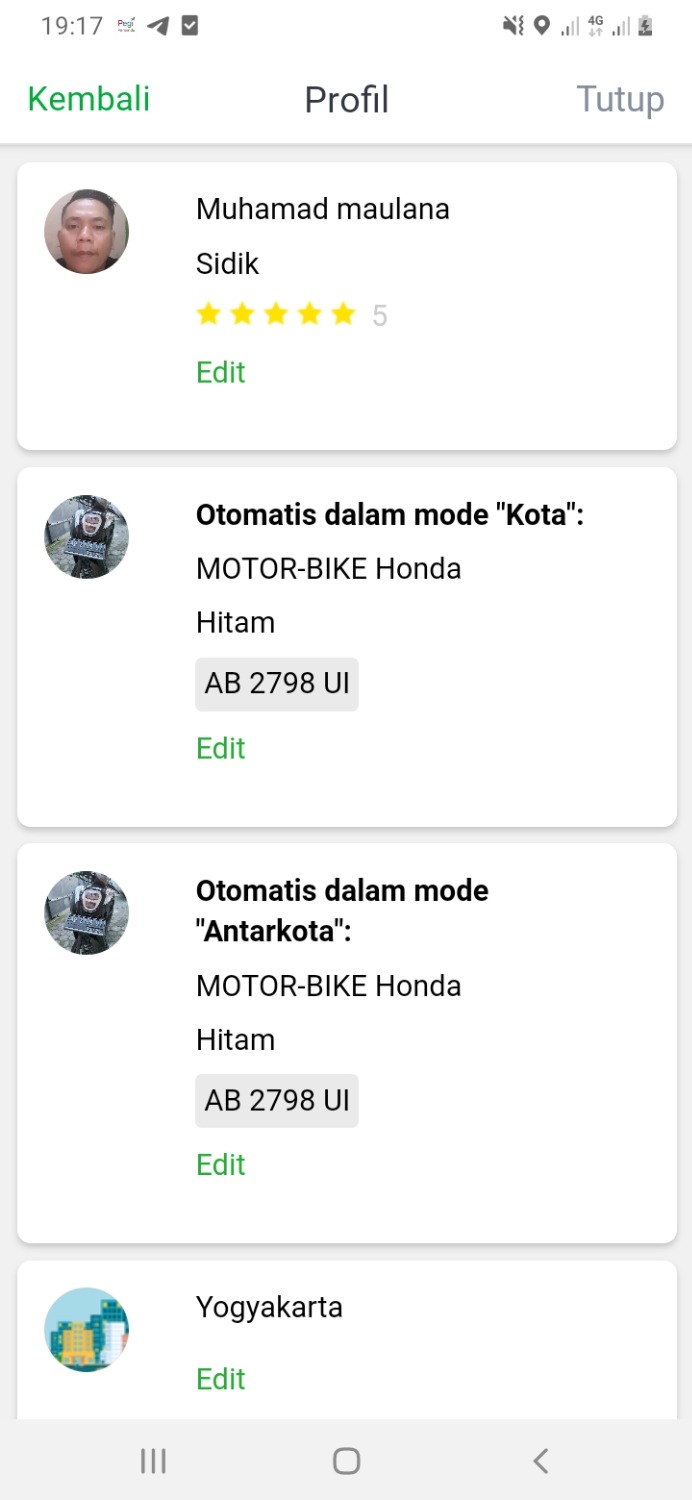Viewport: 692px width, 1500px height.
Task: Close profile with the Tutup button
Action: 620,99
